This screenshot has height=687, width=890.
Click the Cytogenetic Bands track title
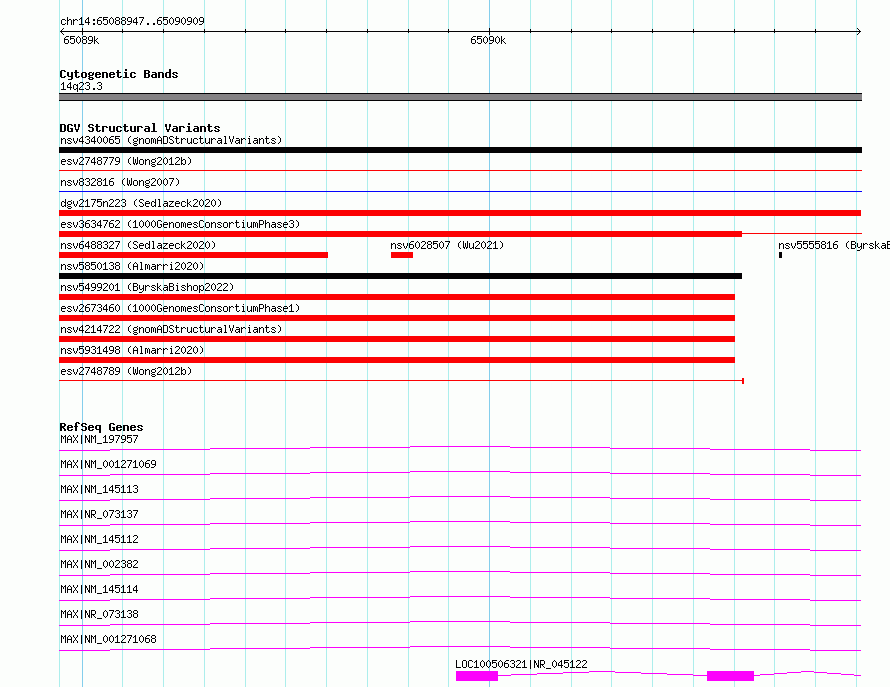[x=119, y=74]
